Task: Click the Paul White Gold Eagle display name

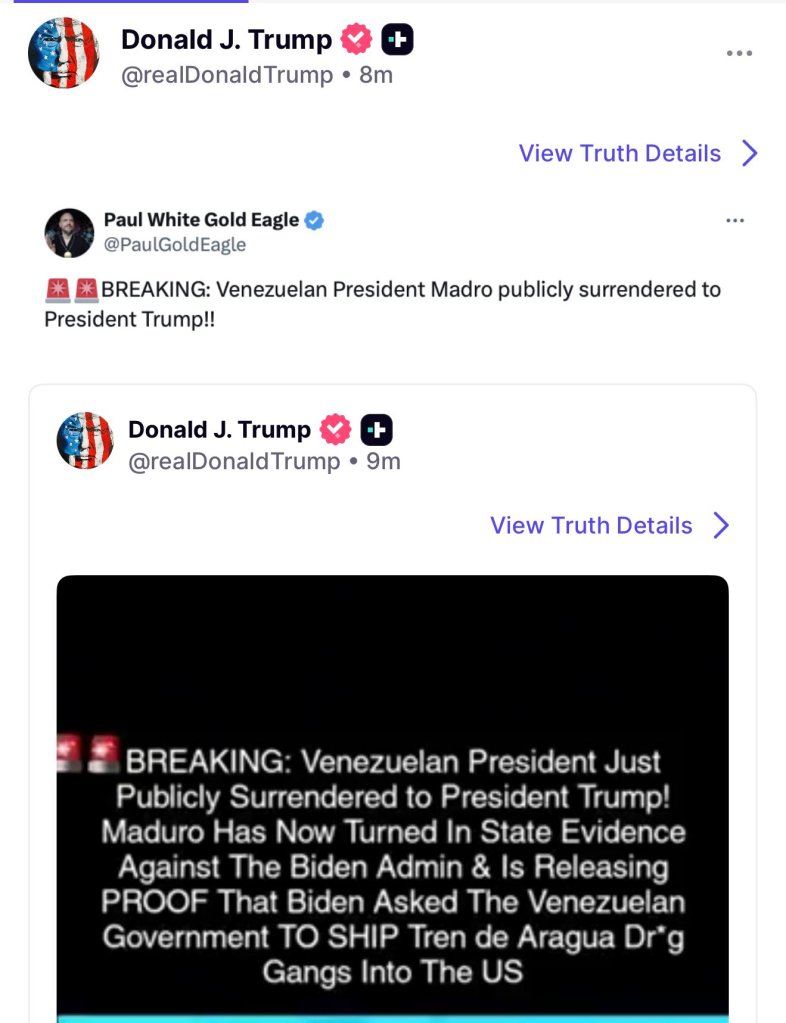Action: click(x=201, y=220)
